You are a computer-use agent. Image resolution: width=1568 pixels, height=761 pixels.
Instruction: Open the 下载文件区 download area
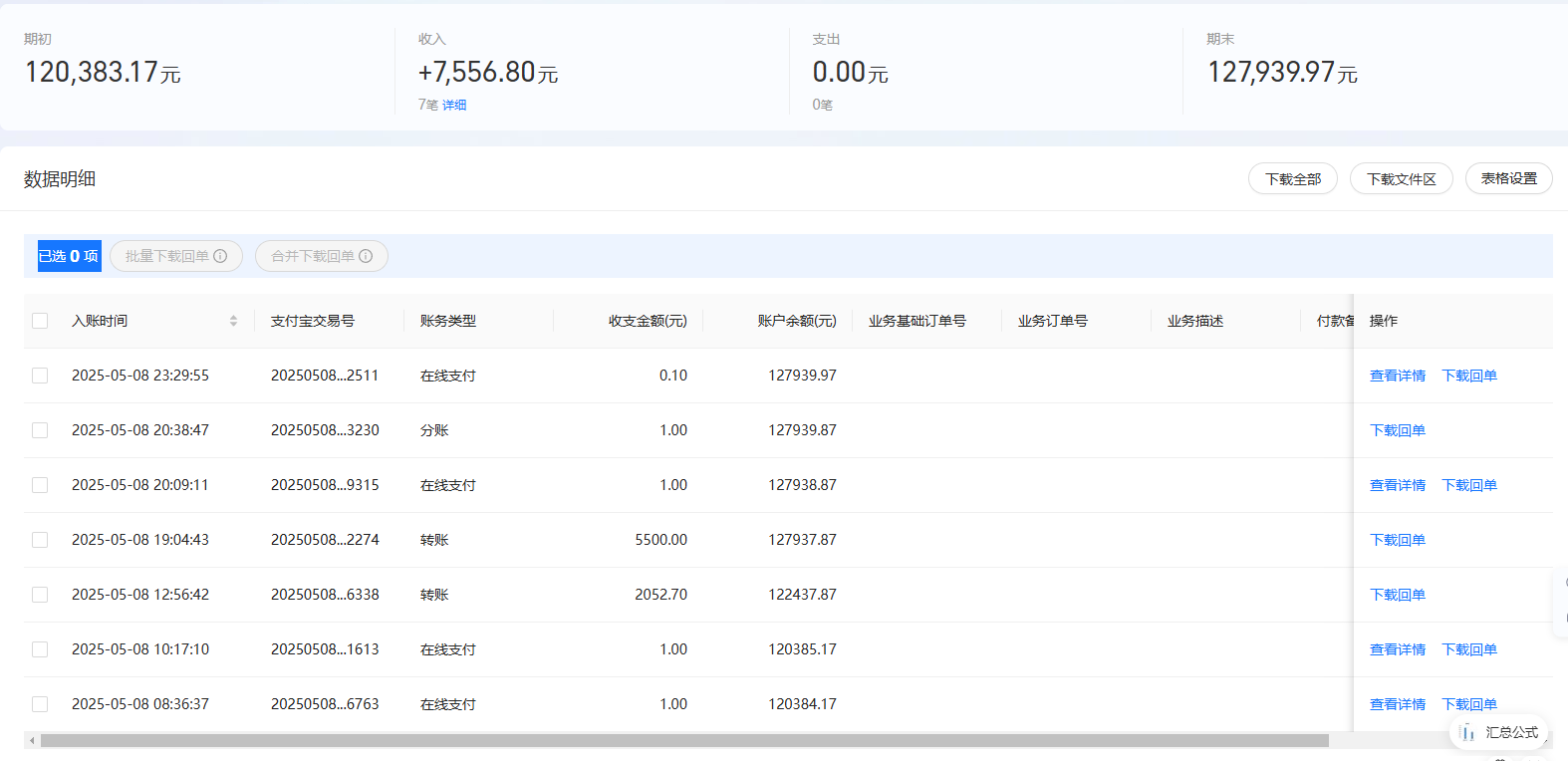pos(1401,179)
